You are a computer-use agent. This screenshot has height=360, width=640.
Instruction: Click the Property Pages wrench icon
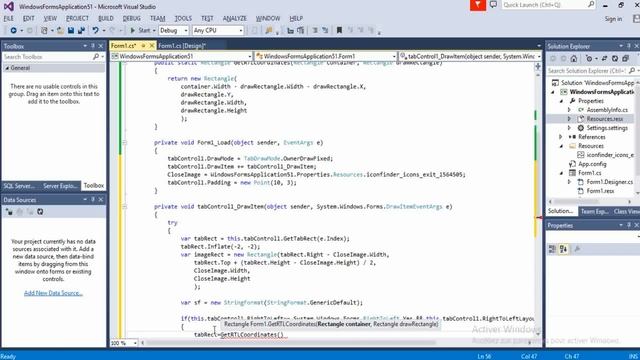pos(577,249)
